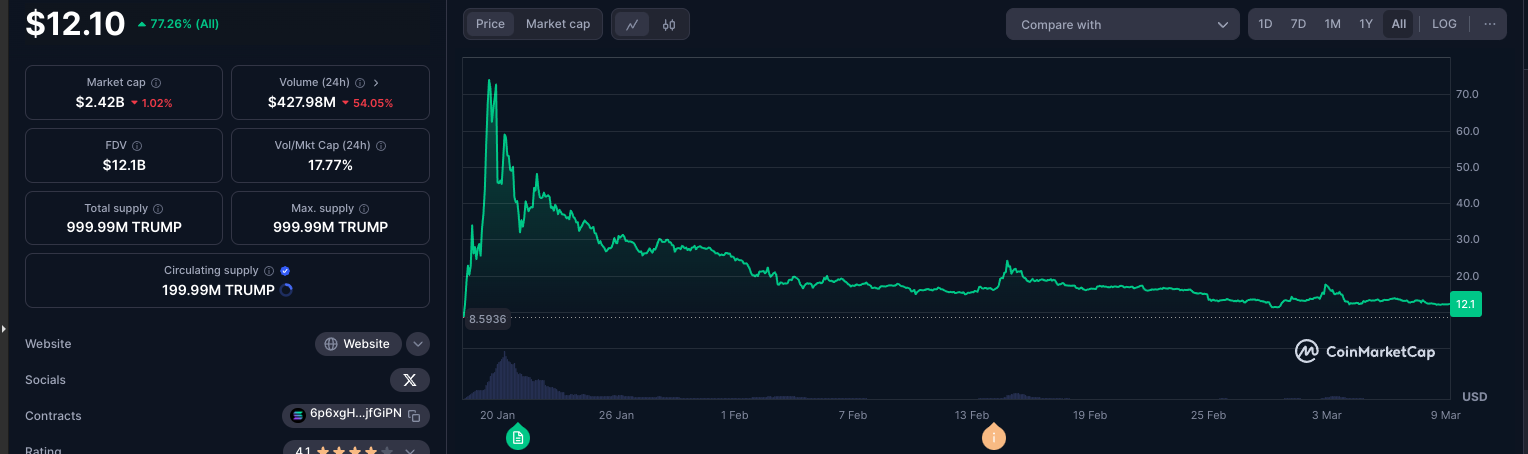This screenshot has height=454, width=1528.
Task: Select the candlestick chart type icon
Action: point(669,25)
